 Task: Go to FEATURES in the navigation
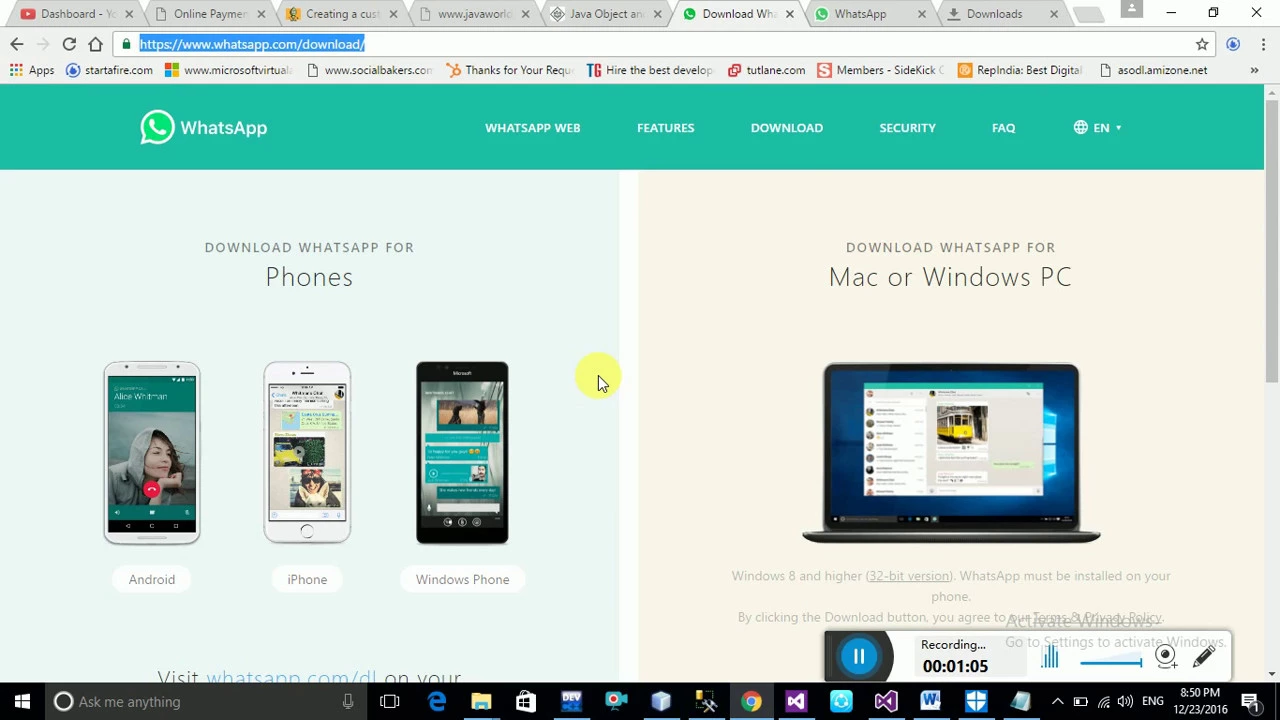point(665,128)
